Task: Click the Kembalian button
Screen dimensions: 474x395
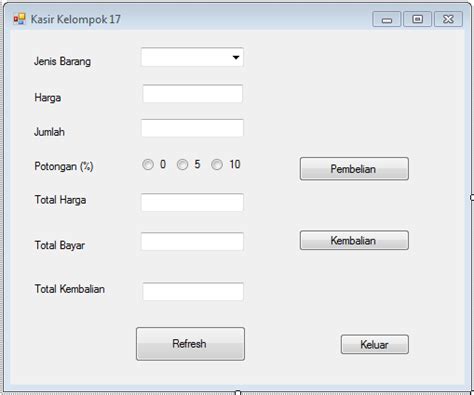Action: pos(354,240)
